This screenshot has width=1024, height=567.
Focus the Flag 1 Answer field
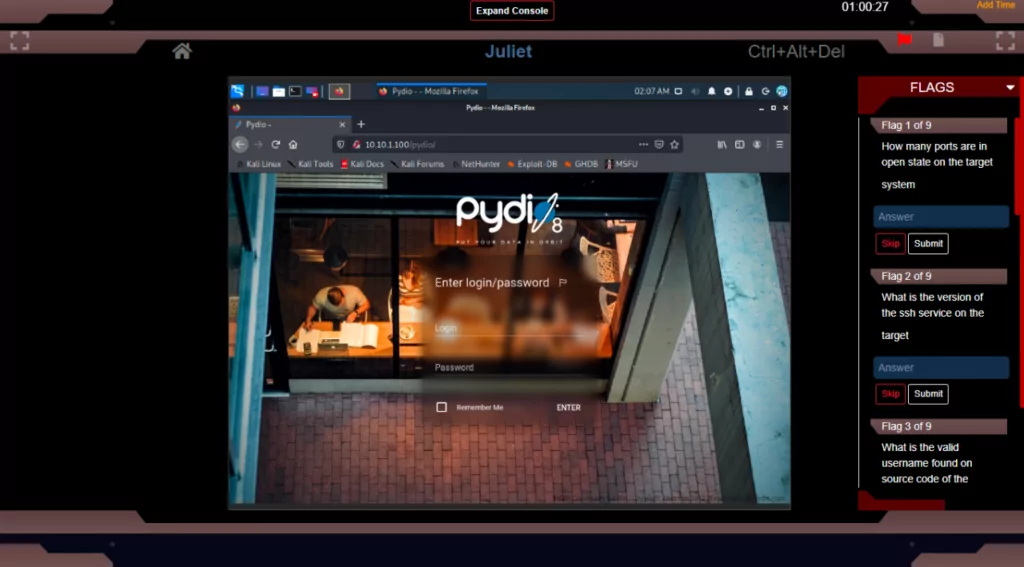tap(941, 217)
